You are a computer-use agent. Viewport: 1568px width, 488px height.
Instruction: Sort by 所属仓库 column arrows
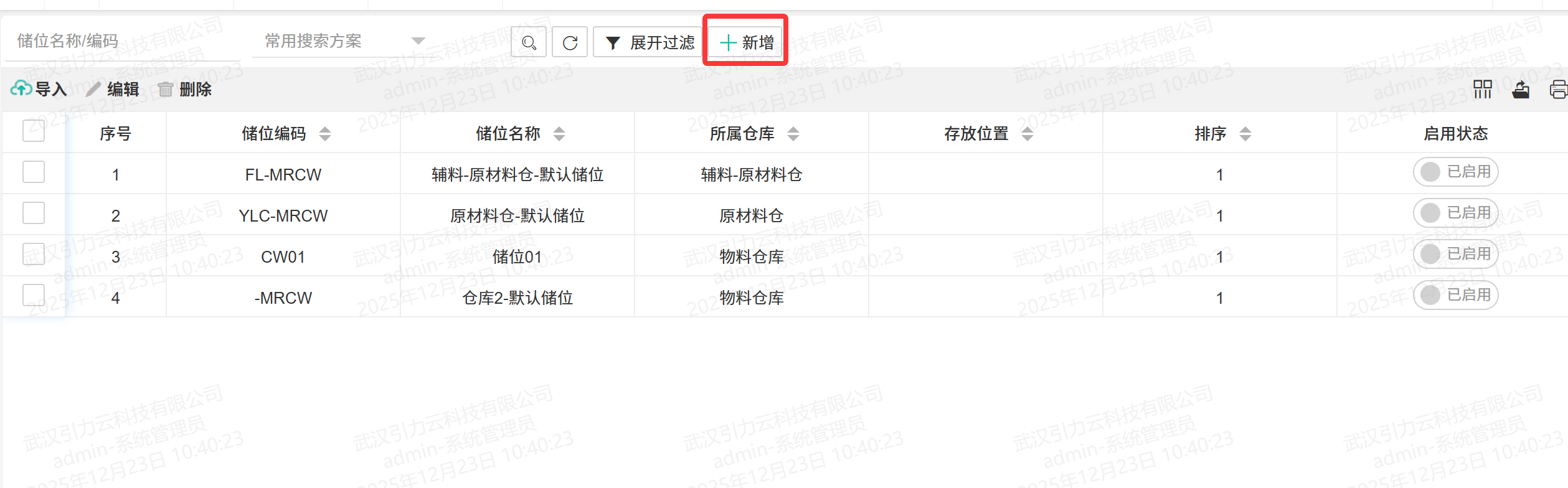[793, 133]
